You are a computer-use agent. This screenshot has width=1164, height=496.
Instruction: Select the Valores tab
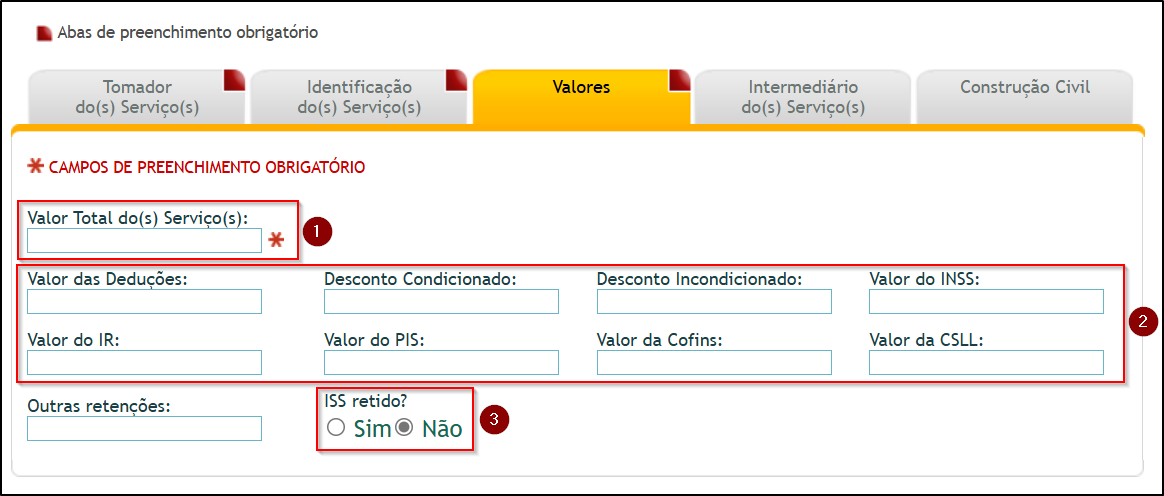(581, 97)
